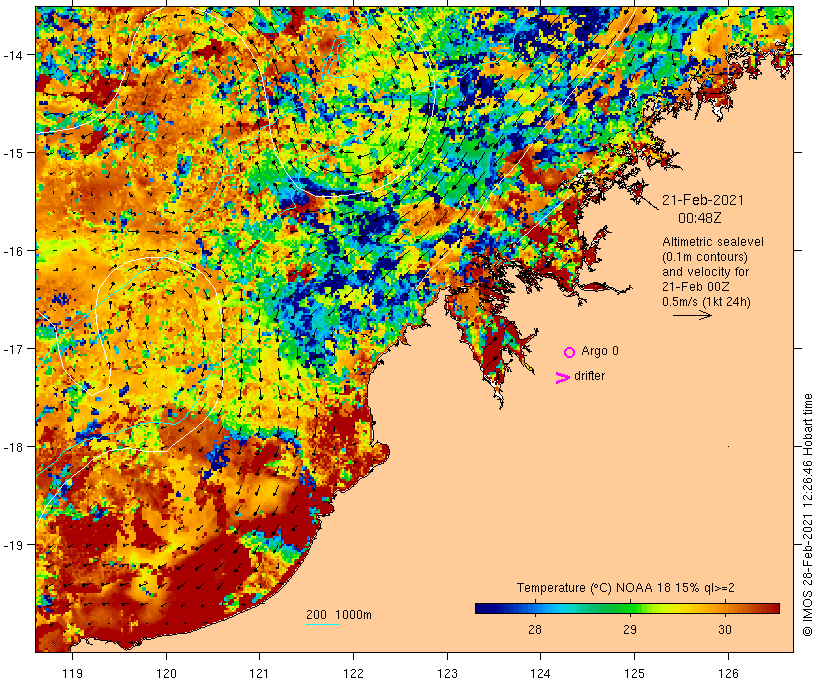Click latitude label '-14'
Image resolution: width=820 pixels, height=680 pixels.
coord(12,55)
